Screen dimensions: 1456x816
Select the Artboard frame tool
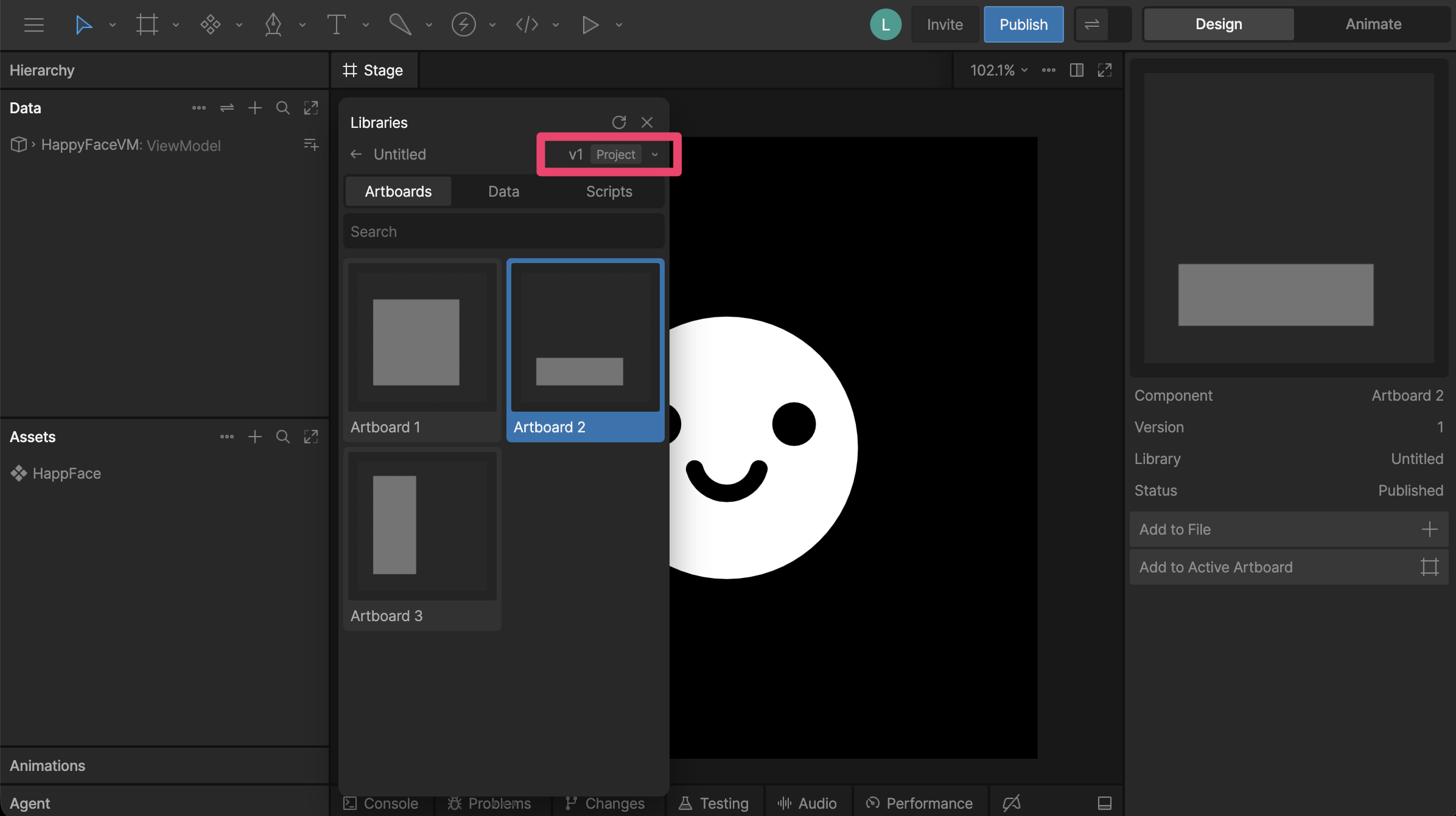(147, 25)
